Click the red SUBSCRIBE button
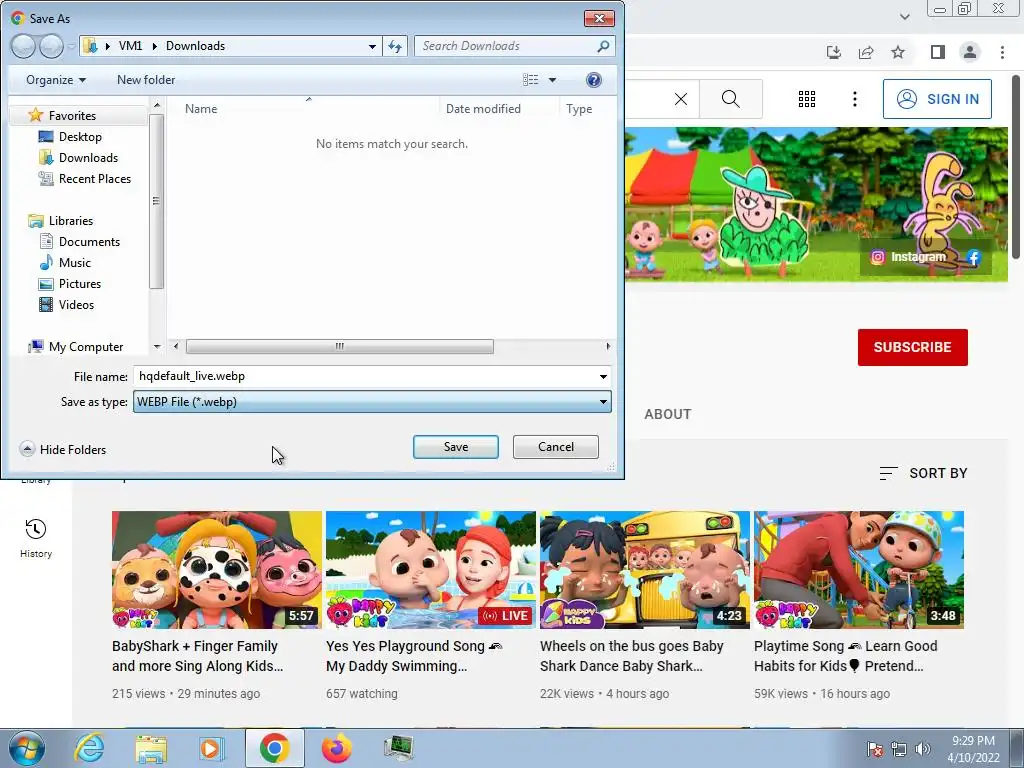 912,347
